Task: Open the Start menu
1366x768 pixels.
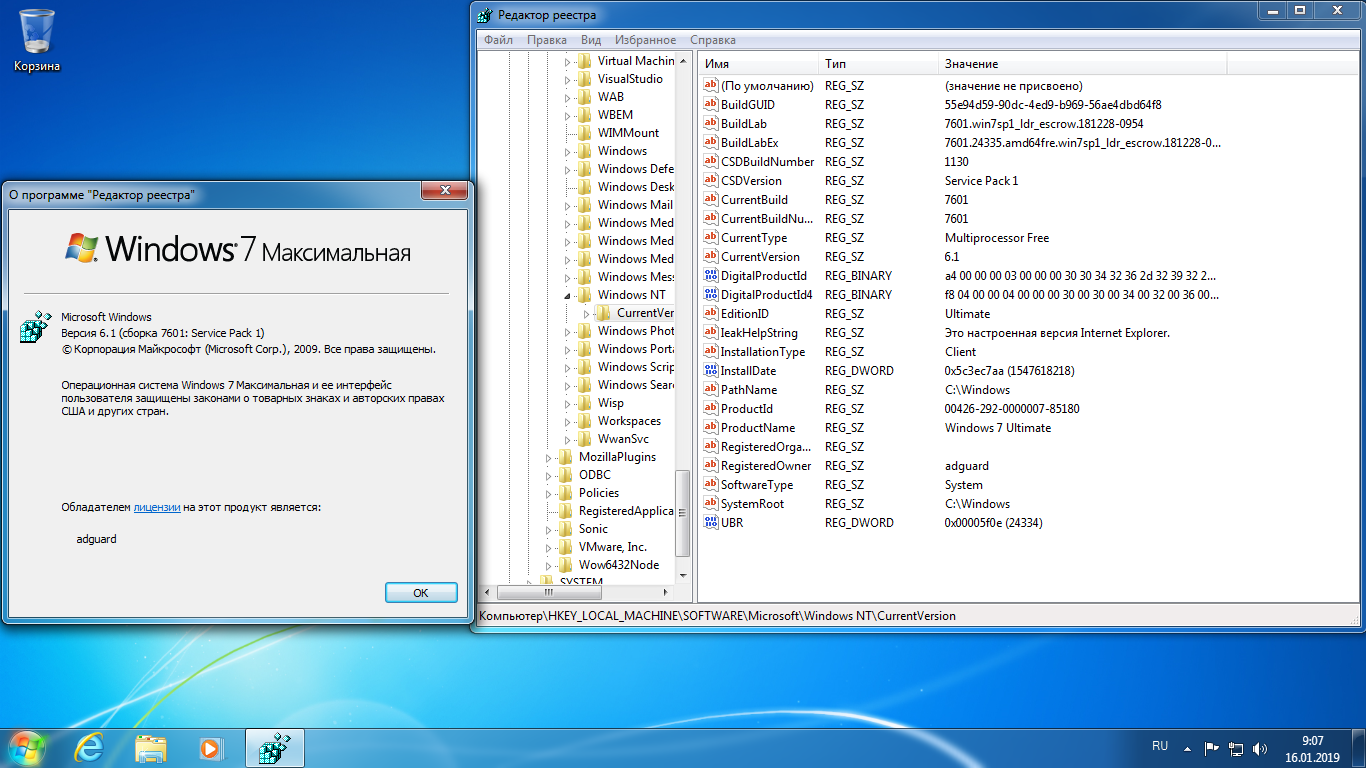Action: tap(27, 748)
